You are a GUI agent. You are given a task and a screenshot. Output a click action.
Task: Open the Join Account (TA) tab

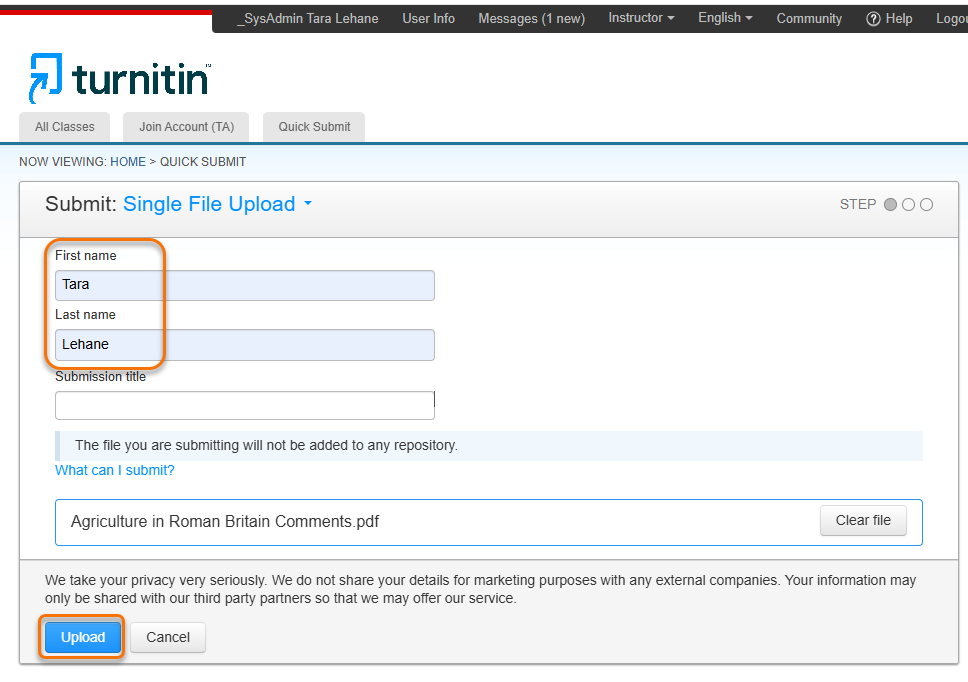(186, 127)
